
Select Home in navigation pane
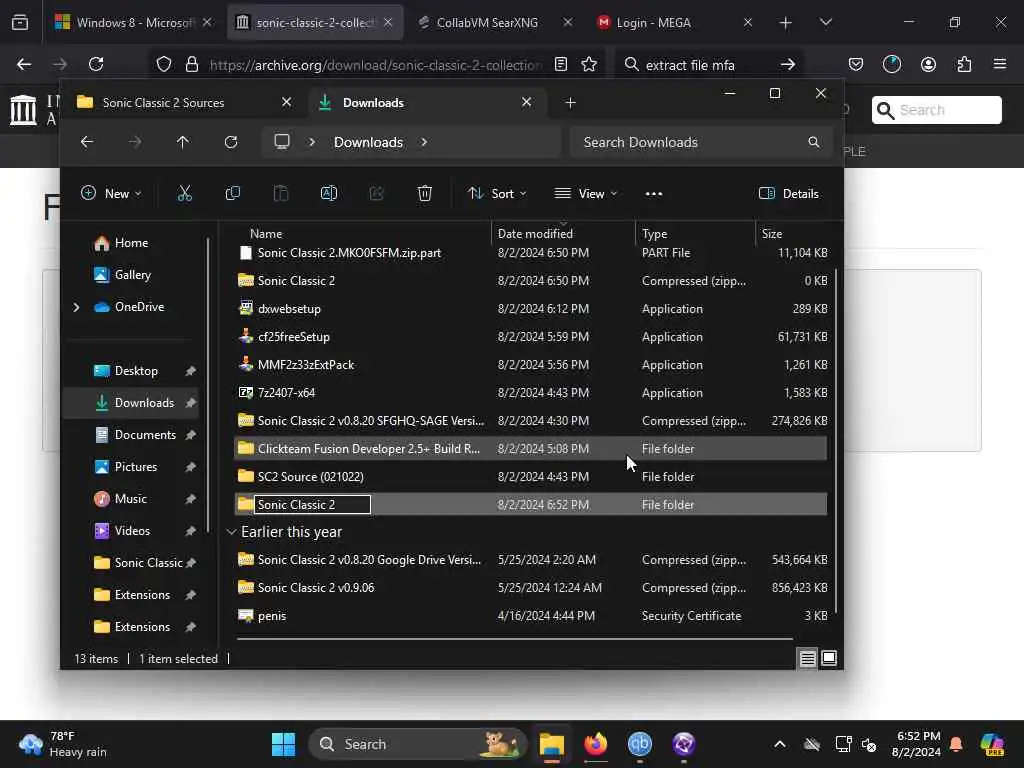[x=132, y=243]
